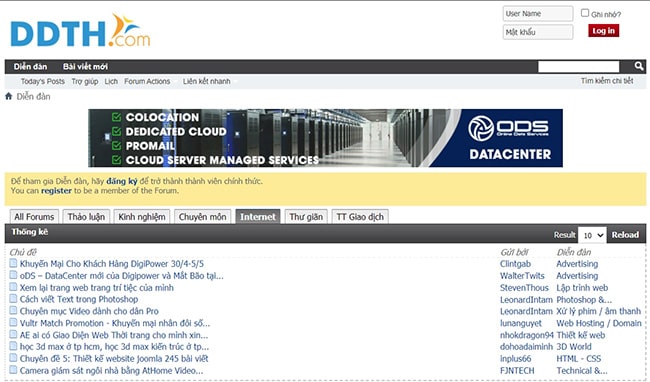Click document icon beside Cách viết Text trong Photoshop

pos(13,299)
